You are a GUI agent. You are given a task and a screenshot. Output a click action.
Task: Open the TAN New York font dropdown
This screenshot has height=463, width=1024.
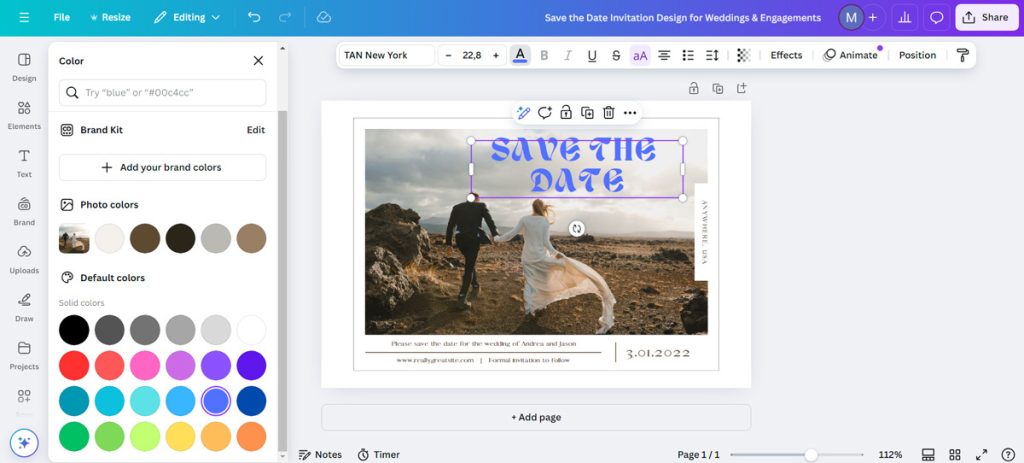[386, 55]
